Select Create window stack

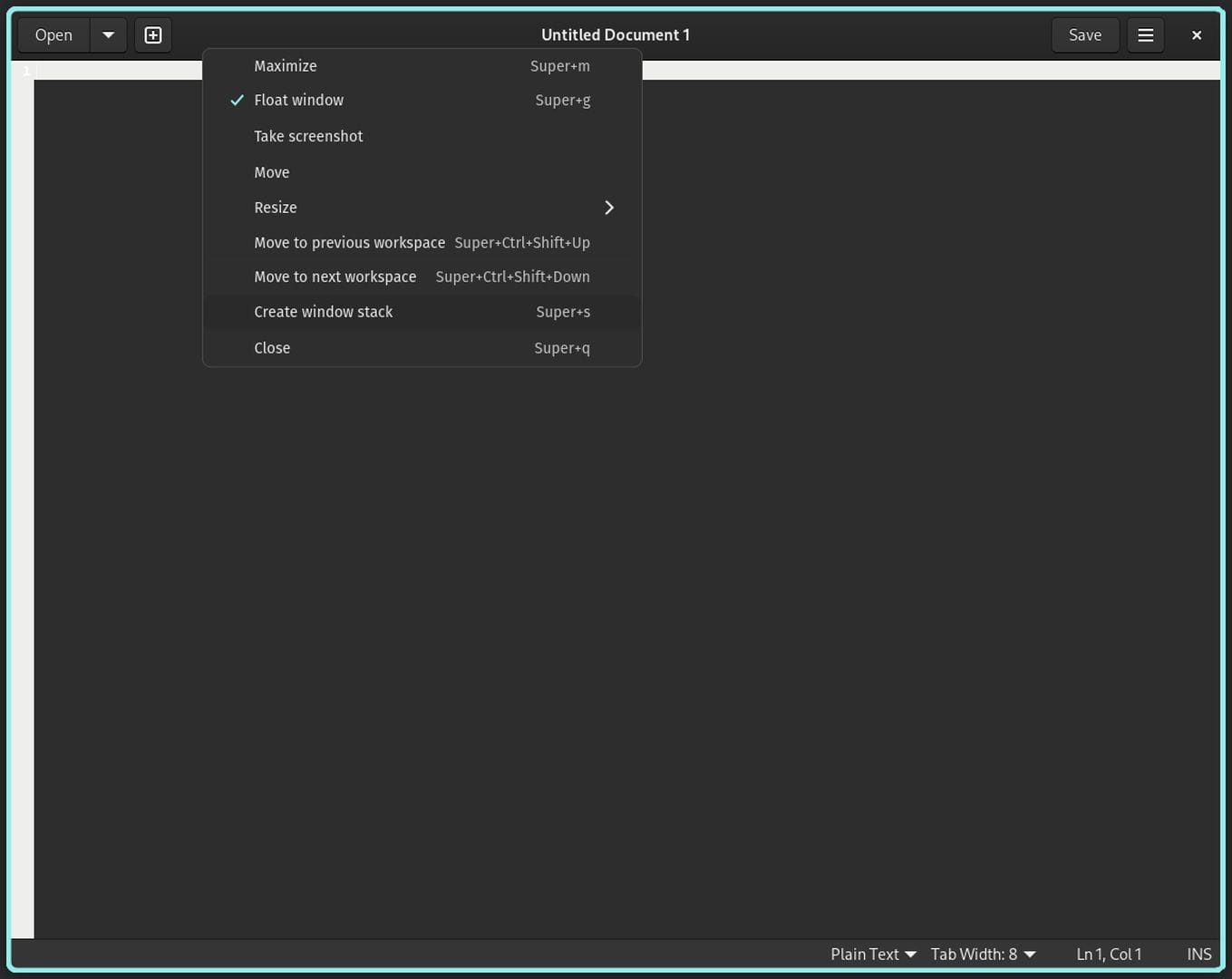pyautogui.click(x=323, y=311)
